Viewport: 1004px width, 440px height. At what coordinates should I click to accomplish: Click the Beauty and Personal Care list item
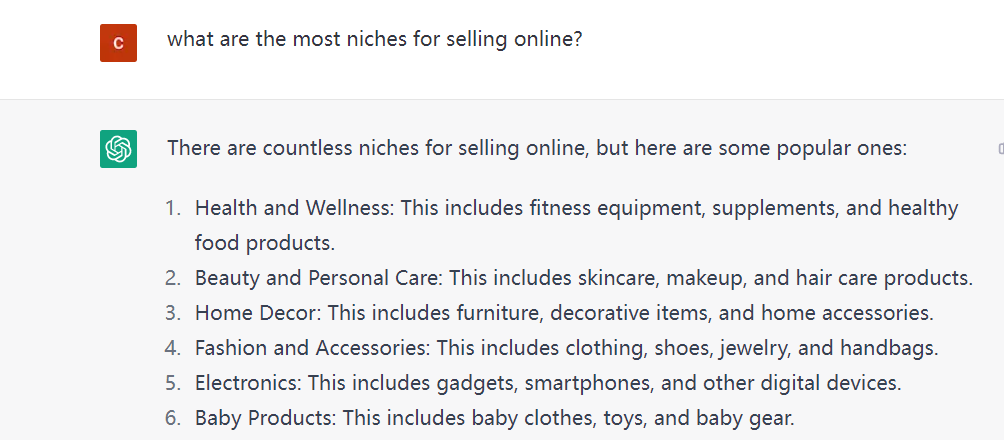584,278
